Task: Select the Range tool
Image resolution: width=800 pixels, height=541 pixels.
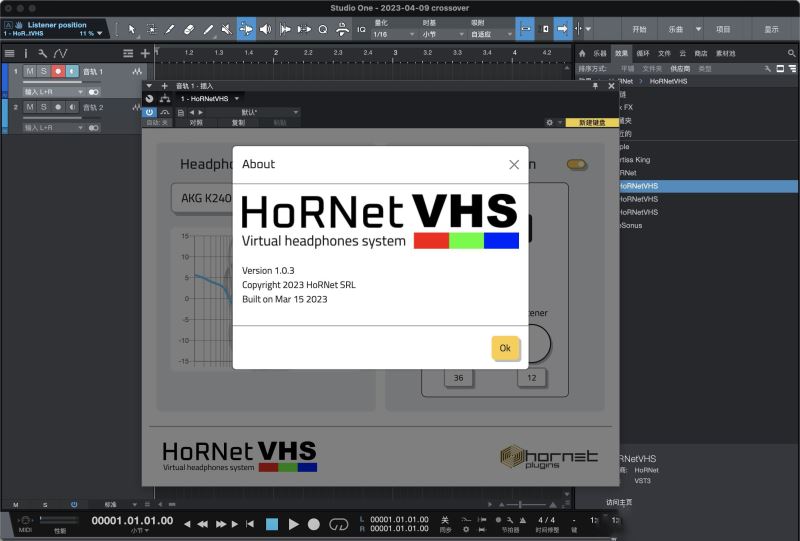Action: 152,30
